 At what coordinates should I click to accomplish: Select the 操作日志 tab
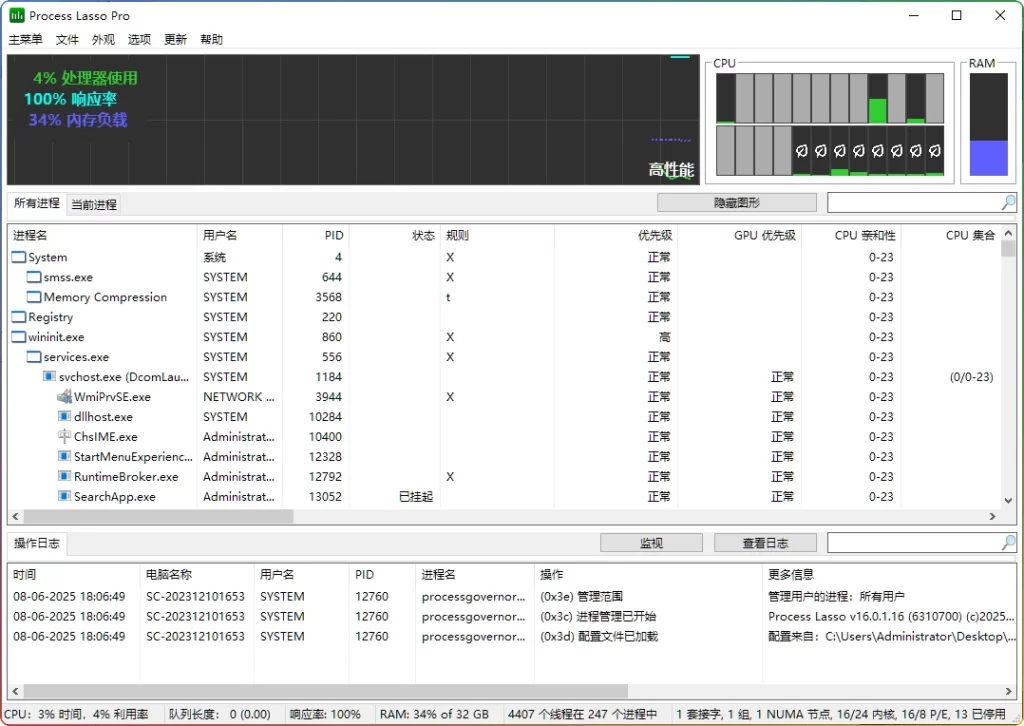pyautogui.click(x=37, y=543)
